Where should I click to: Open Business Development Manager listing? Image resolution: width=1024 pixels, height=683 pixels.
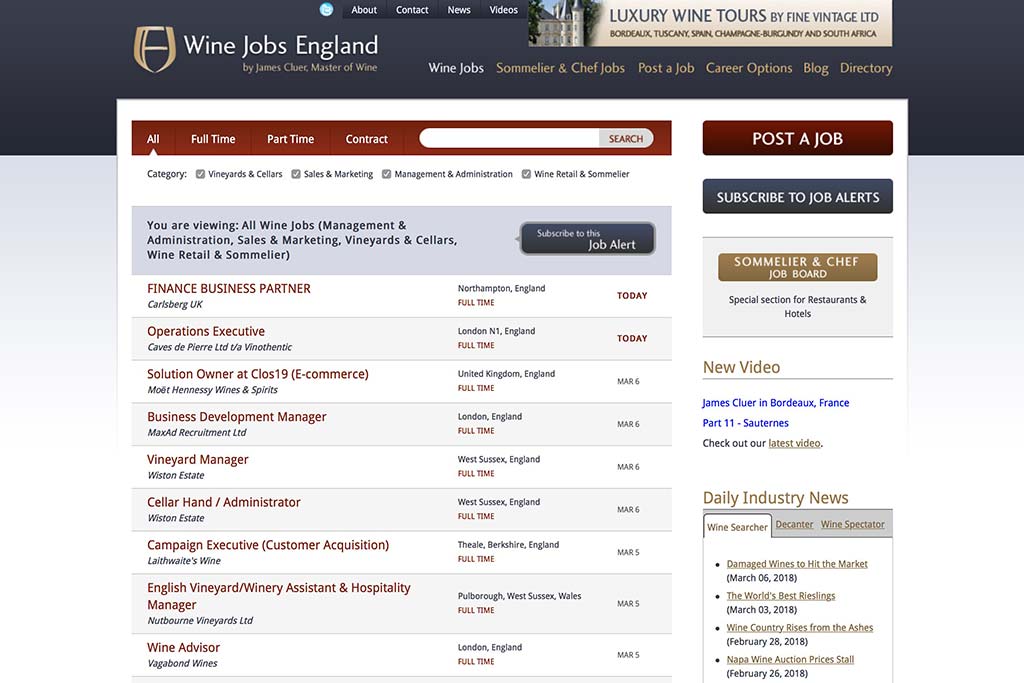tap(236, 417)
